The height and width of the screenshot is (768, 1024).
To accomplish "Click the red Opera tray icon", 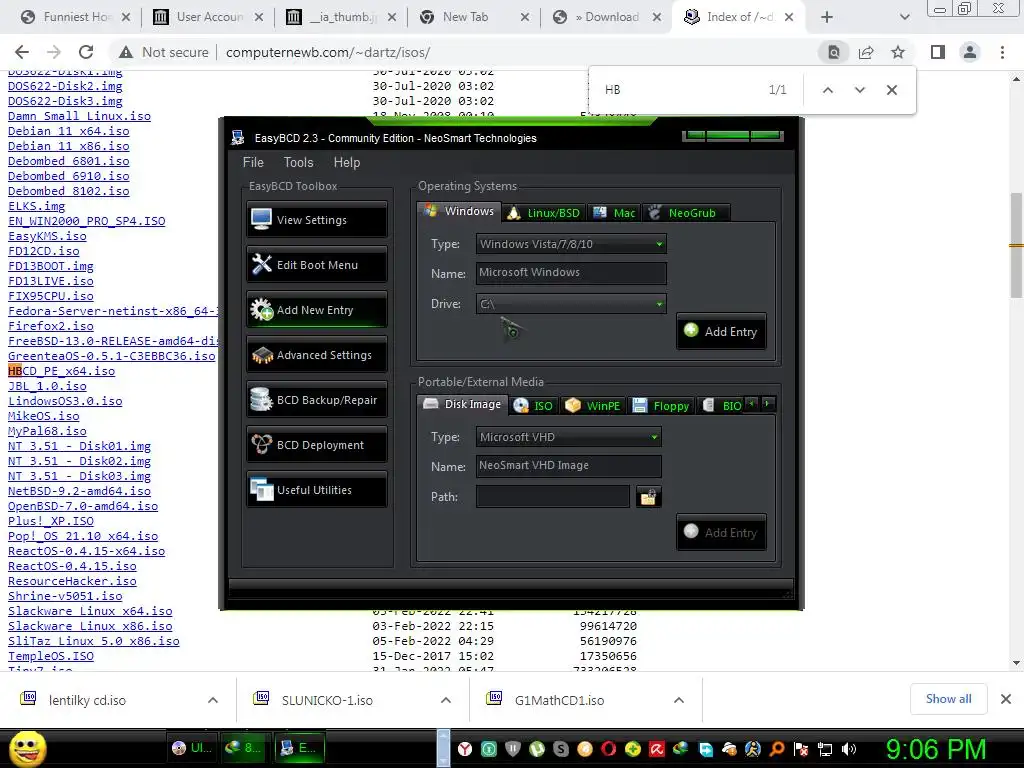I will [x=609, y=749].
